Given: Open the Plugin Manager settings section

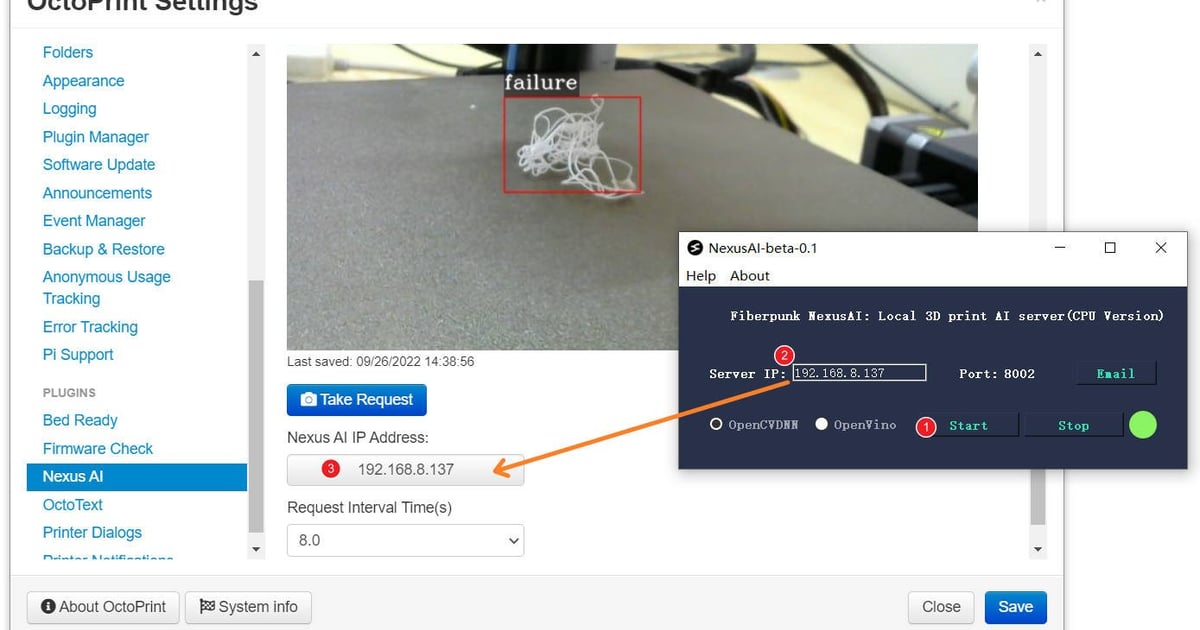Looking at the screenshot, I should click(x=96, y=136).
